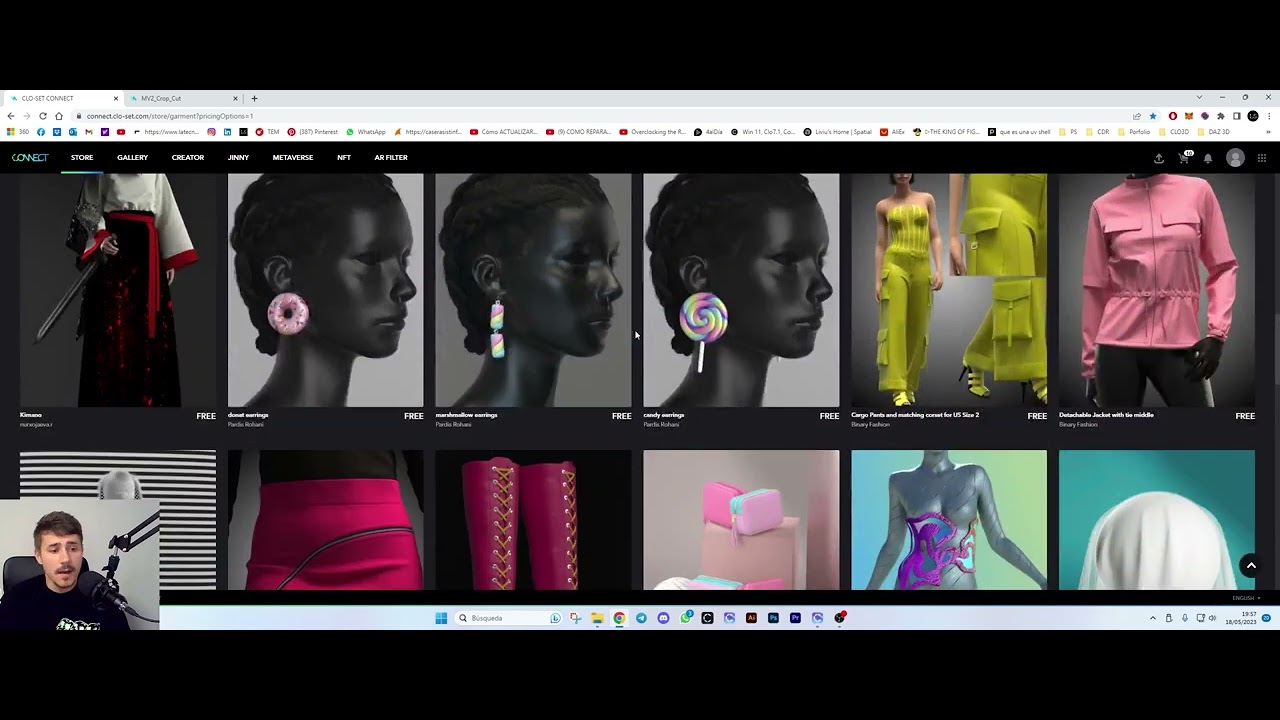Open the apps grid menu icon
This screenshot has height=720, width=1280.
tap(1262, 158)
